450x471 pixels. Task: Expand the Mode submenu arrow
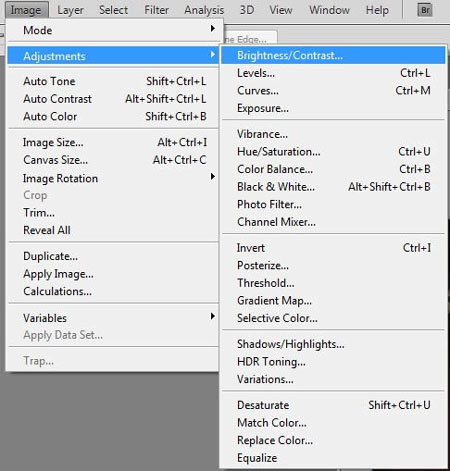point(212,29)
